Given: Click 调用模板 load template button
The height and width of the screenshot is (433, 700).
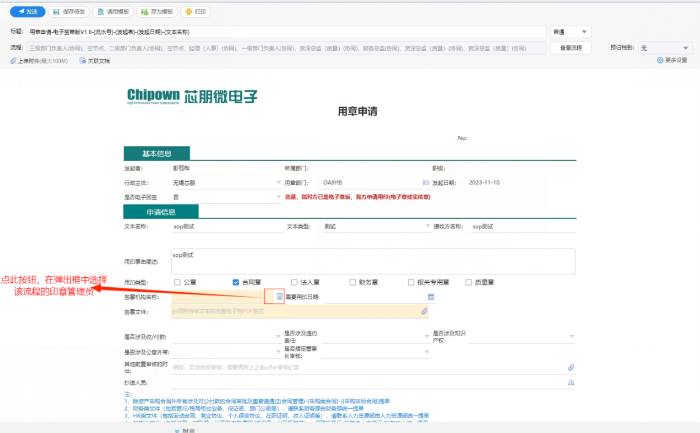Looking at the screenshot, I should coord(112,11).
